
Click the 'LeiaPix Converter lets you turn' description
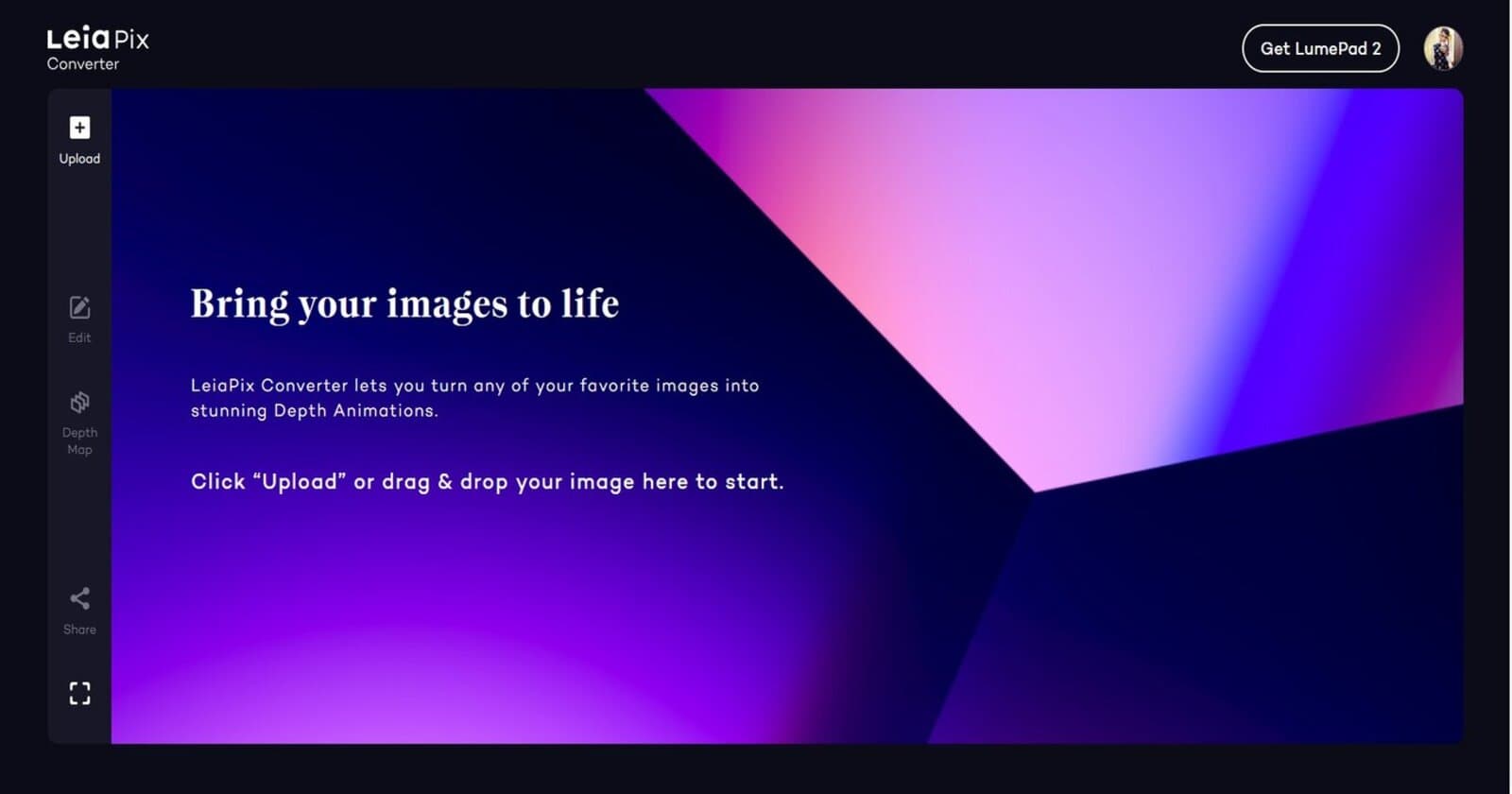(474, 398)
